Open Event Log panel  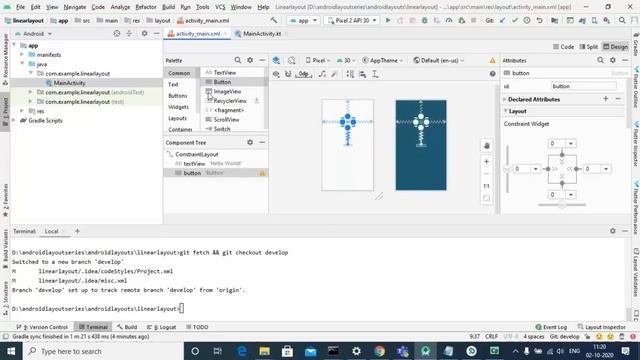point(551,327)
